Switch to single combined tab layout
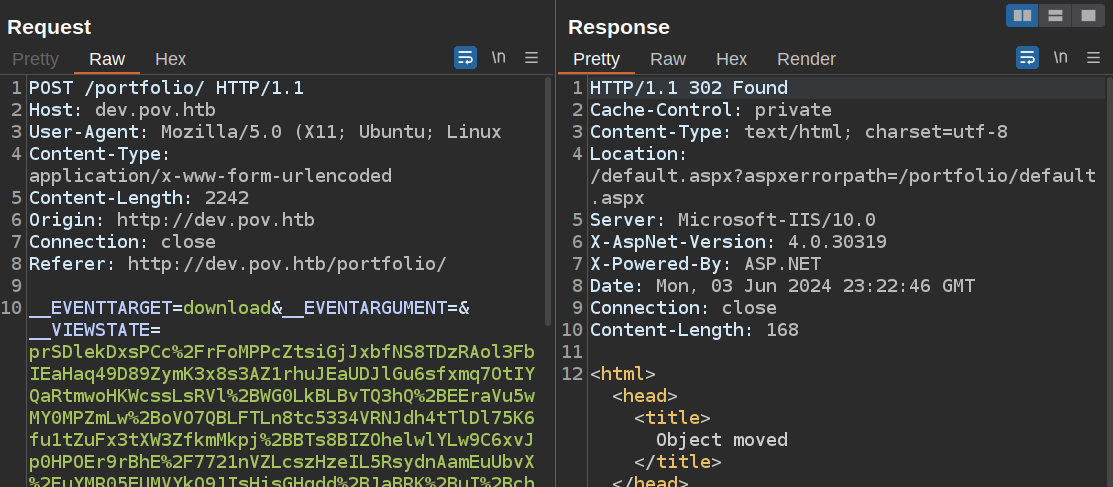The height and width of the screenshot is (487, 1113). pyautogui.click(x=1086, y=15)
